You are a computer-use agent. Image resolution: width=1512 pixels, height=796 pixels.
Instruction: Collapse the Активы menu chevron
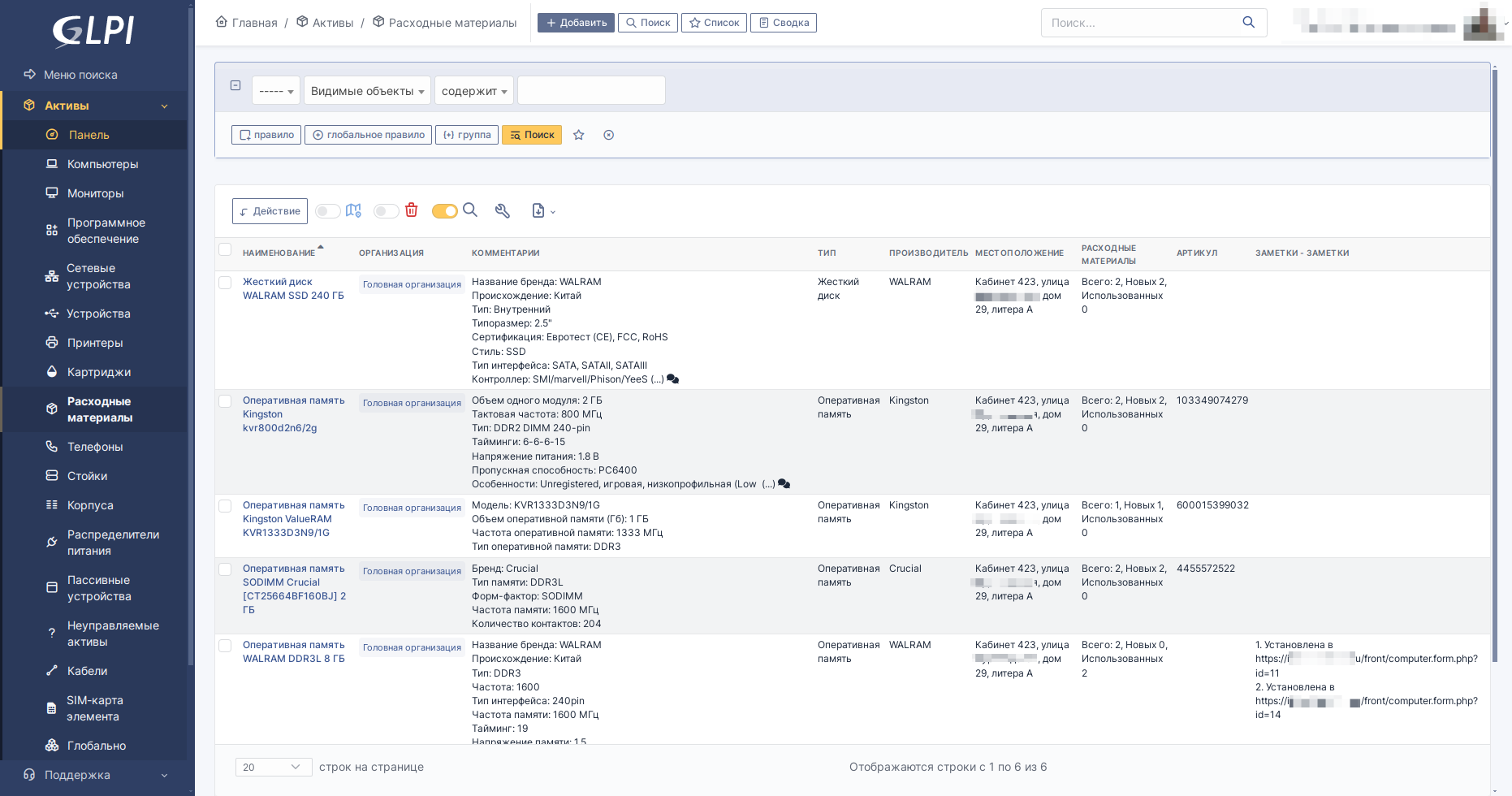point(165,106)
